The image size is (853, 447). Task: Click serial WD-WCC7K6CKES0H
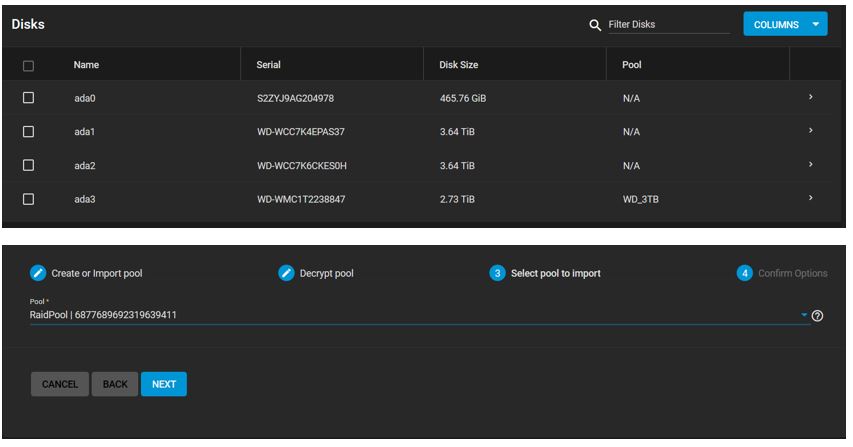(x=302, y=166)
